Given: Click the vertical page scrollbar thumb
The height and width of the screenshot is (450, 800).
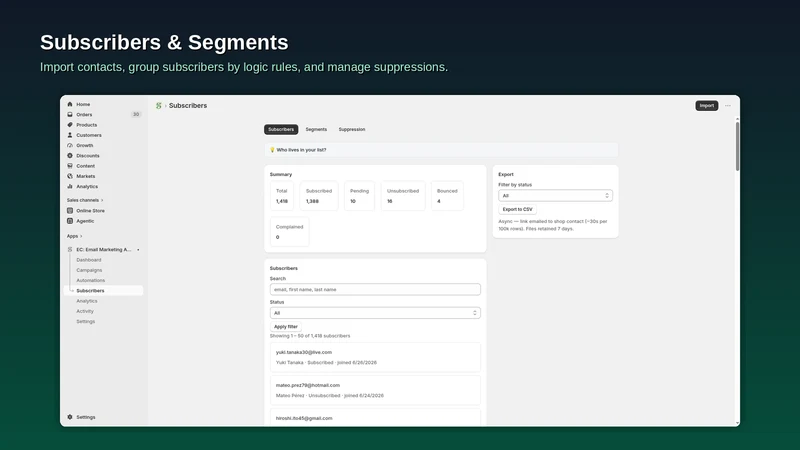Looking at the screenshot, I should pos(737,146).
